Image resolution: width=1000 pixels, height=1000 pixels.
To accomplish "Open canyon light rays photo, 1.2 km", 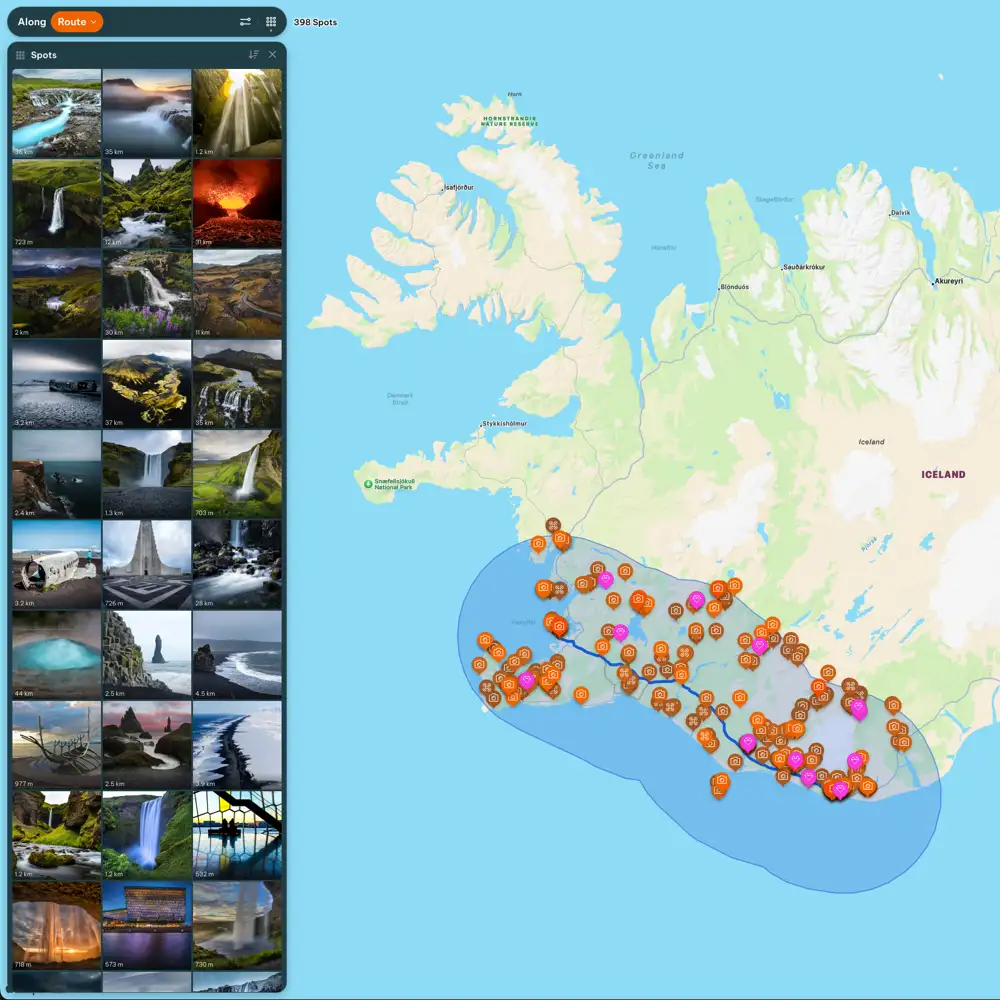I will pyautogui.click(x=237, y=113).
